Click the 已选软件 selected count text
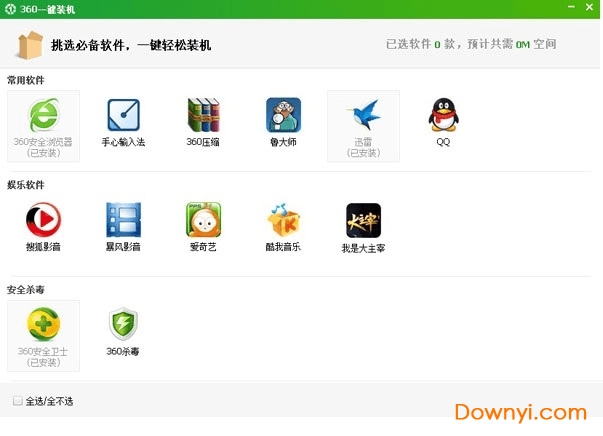This screenshot has width=603, height=436. 471,44
